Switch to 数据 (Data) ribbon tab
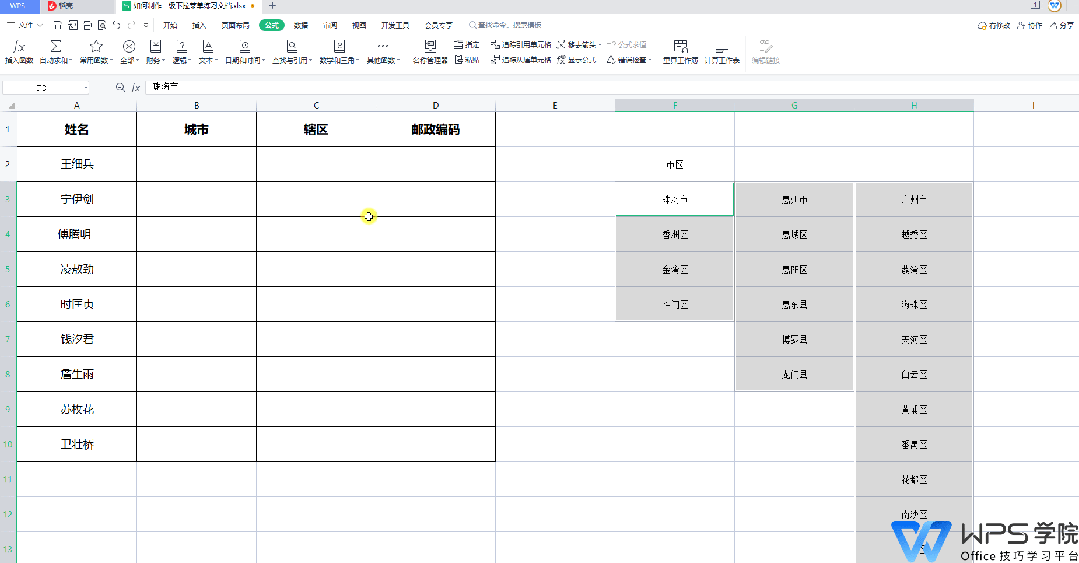1079x563 pixels. pyautogui.click(x=301, y=25)
